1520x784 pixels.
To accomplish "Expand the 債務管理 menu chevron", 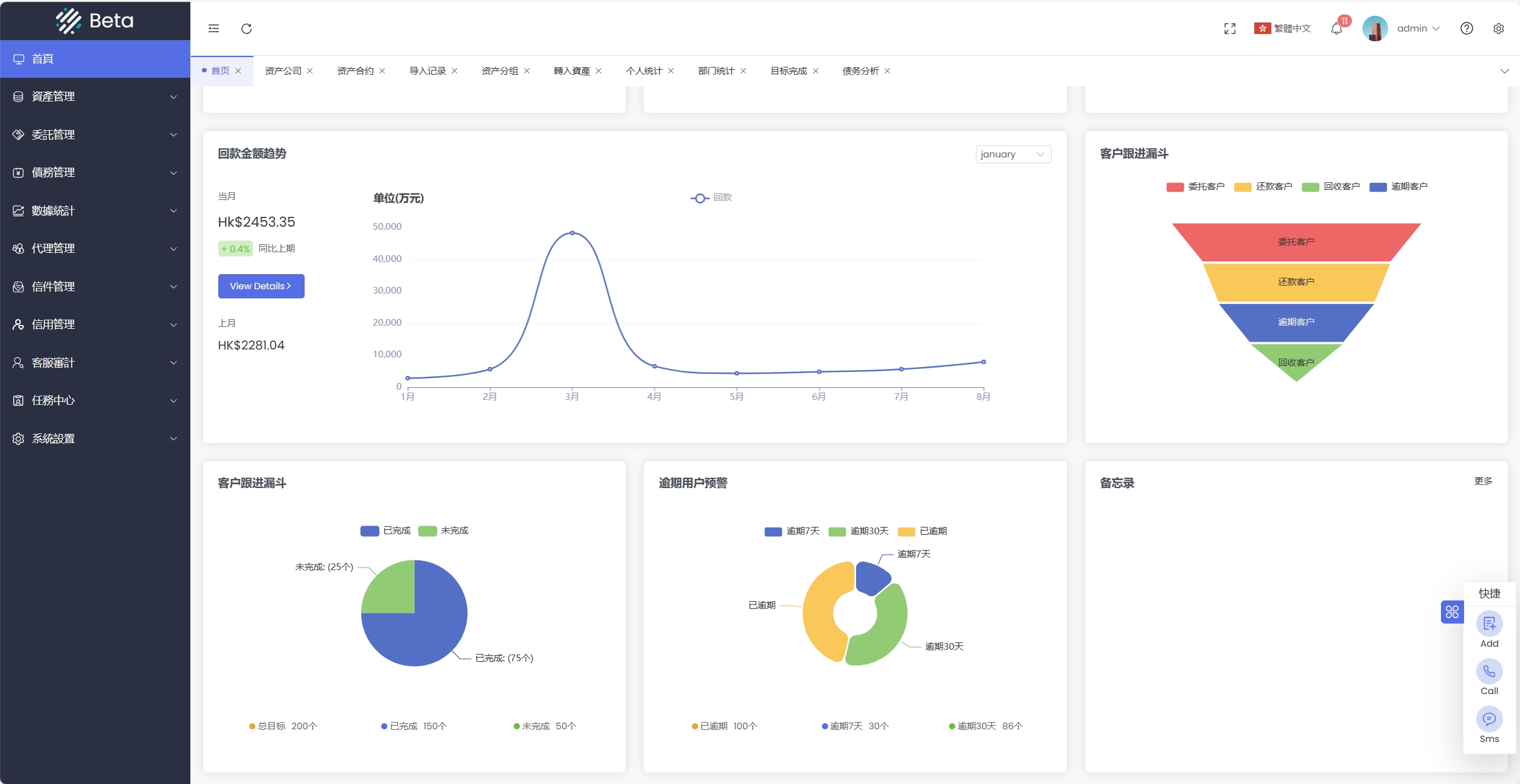I will click(x=173, y=173).
